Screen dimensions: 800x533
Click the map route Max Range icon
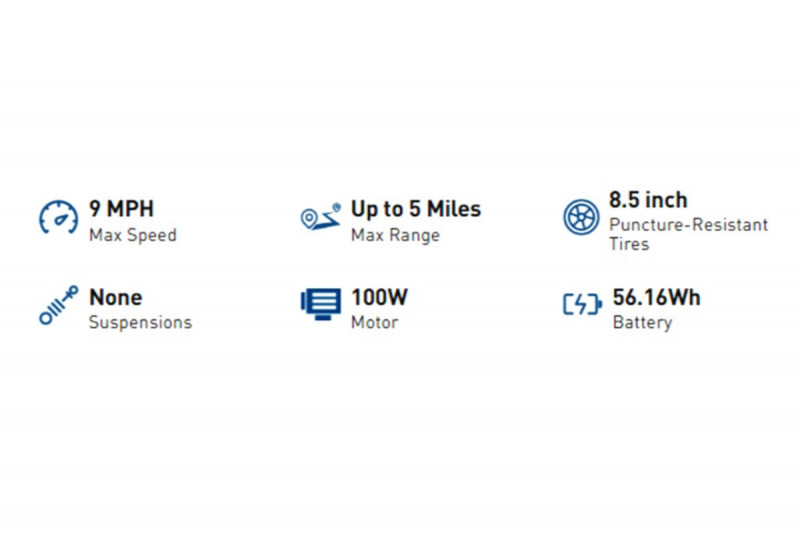pyautogui.click(x=320, y=216)
